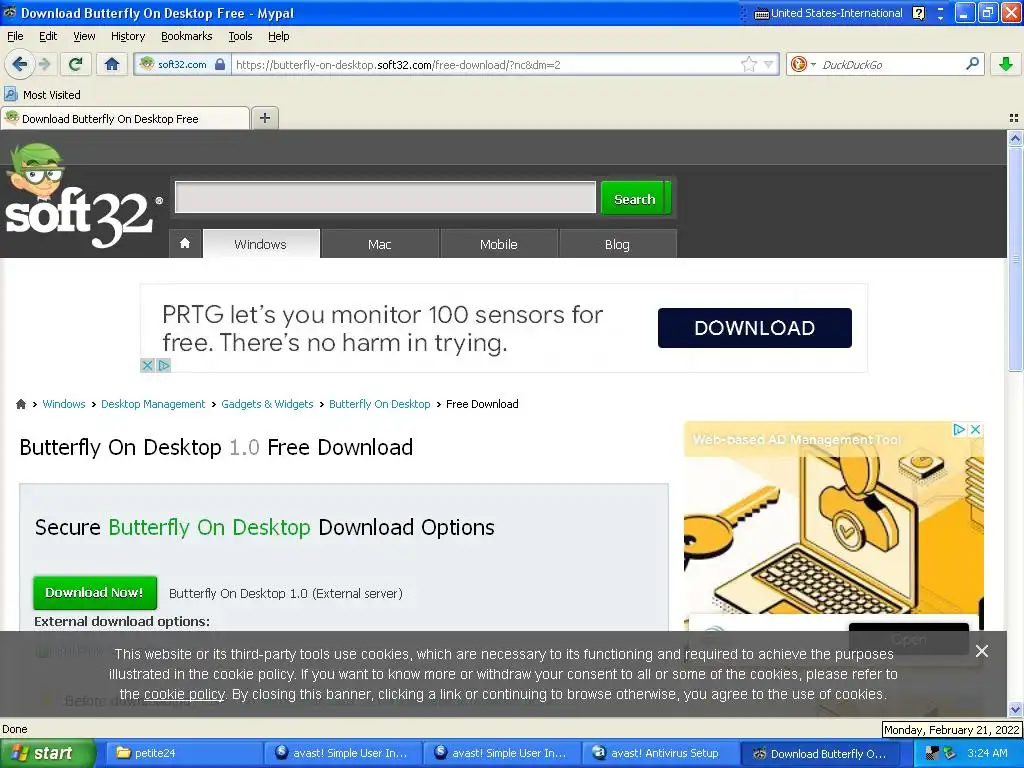The image size is (1024, 768).
Task: Close the PRTG banner ad with X
Action: coord(148,366)
